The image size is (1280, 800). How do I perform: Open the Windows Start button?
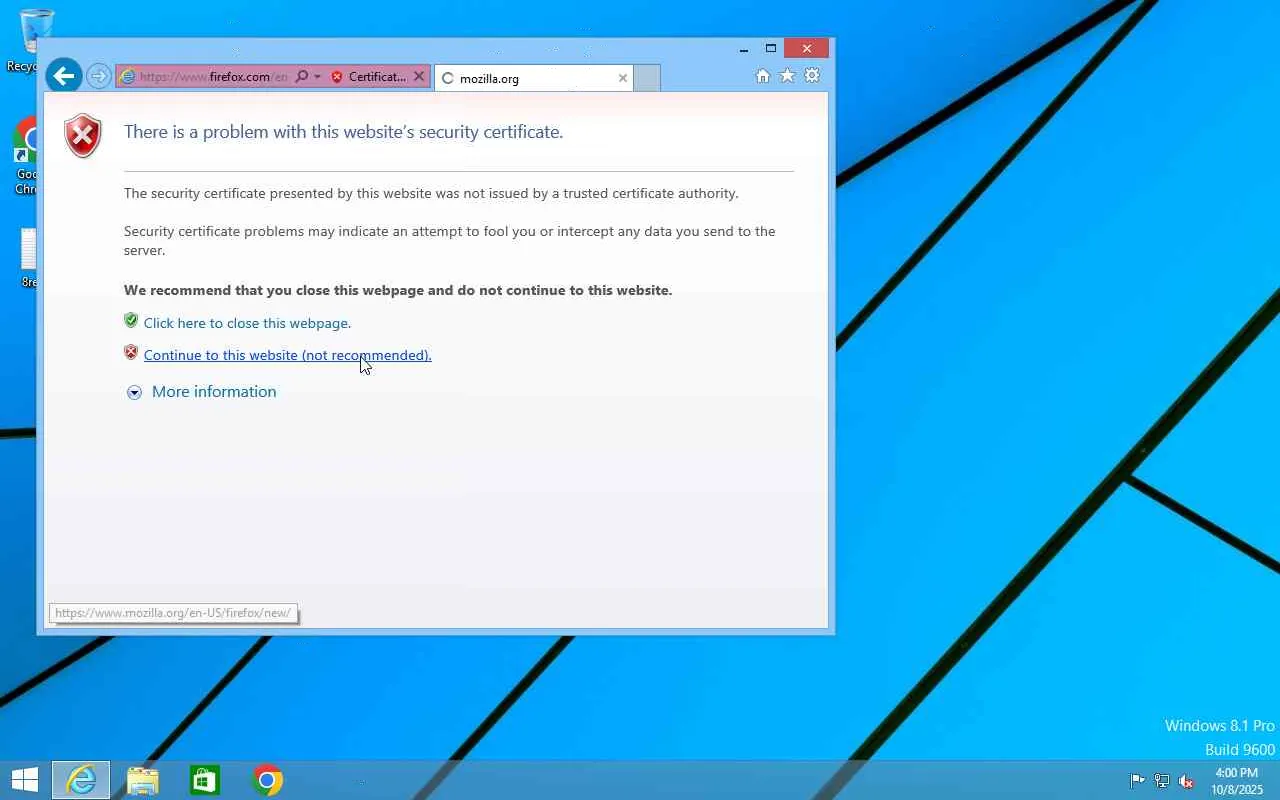click(x=25, y=780)
